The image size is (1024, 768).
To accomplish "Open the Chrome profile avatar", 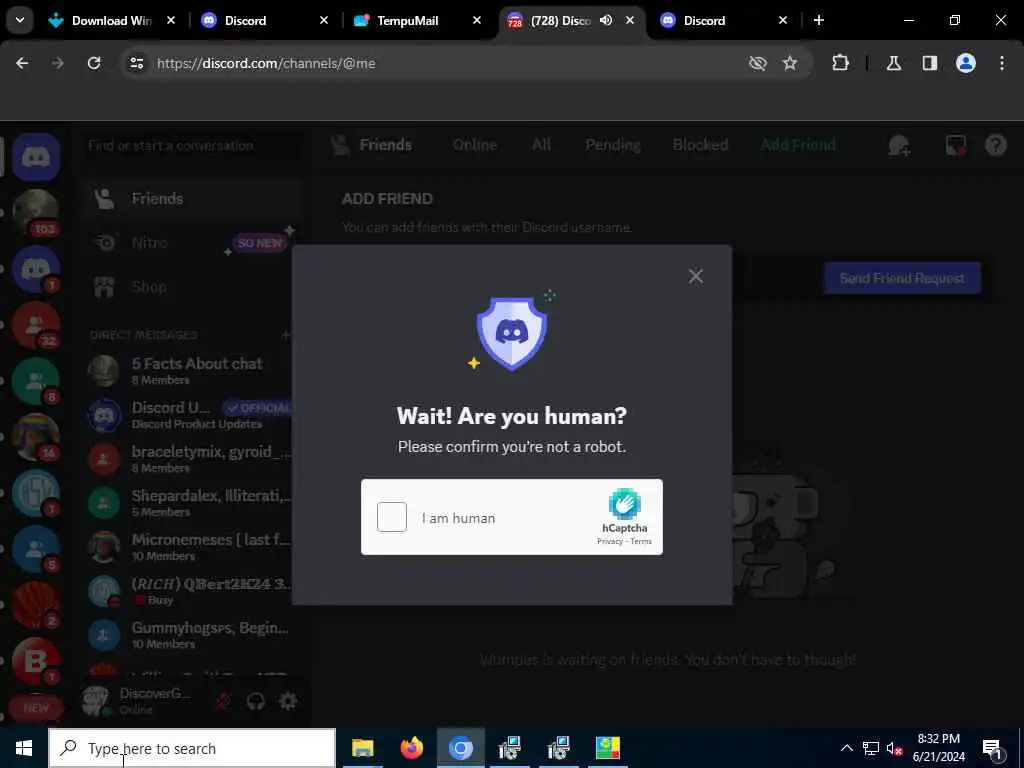I will (x=966, y=63).
